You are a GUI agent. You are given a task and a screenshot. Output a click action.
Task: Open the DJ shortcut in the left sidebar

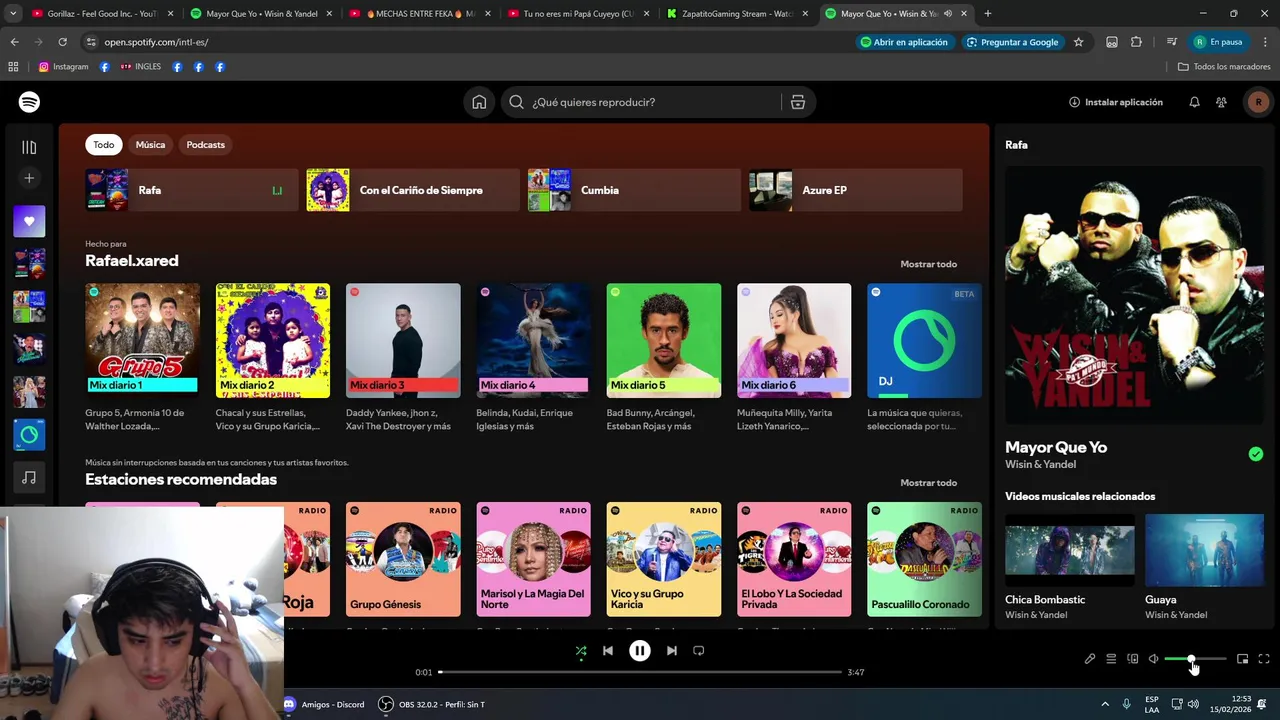pyautogui.click(x=29, y=435)
